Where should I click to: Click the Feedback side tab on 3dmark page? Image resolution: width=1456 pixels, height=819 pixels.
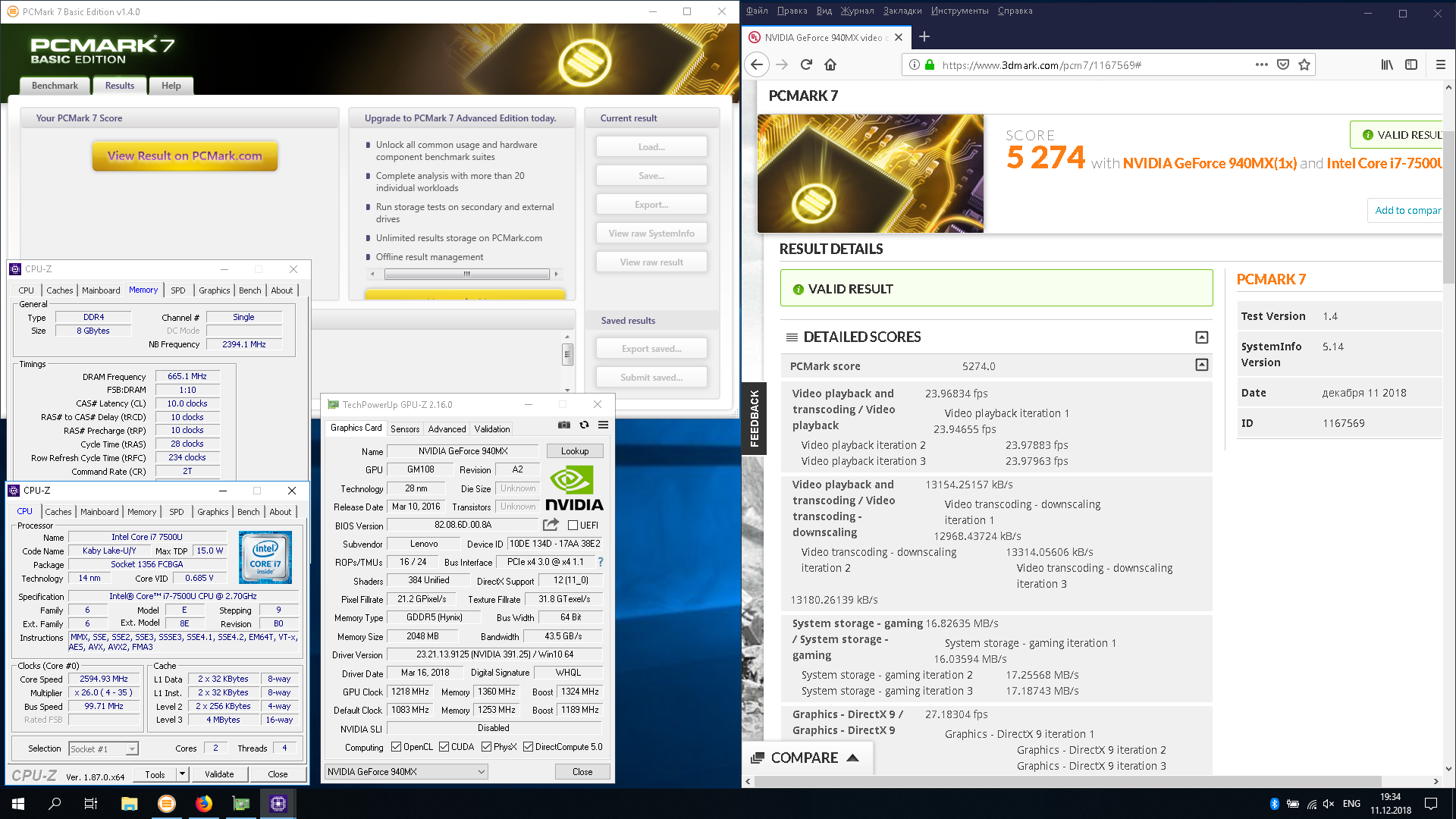754,419
